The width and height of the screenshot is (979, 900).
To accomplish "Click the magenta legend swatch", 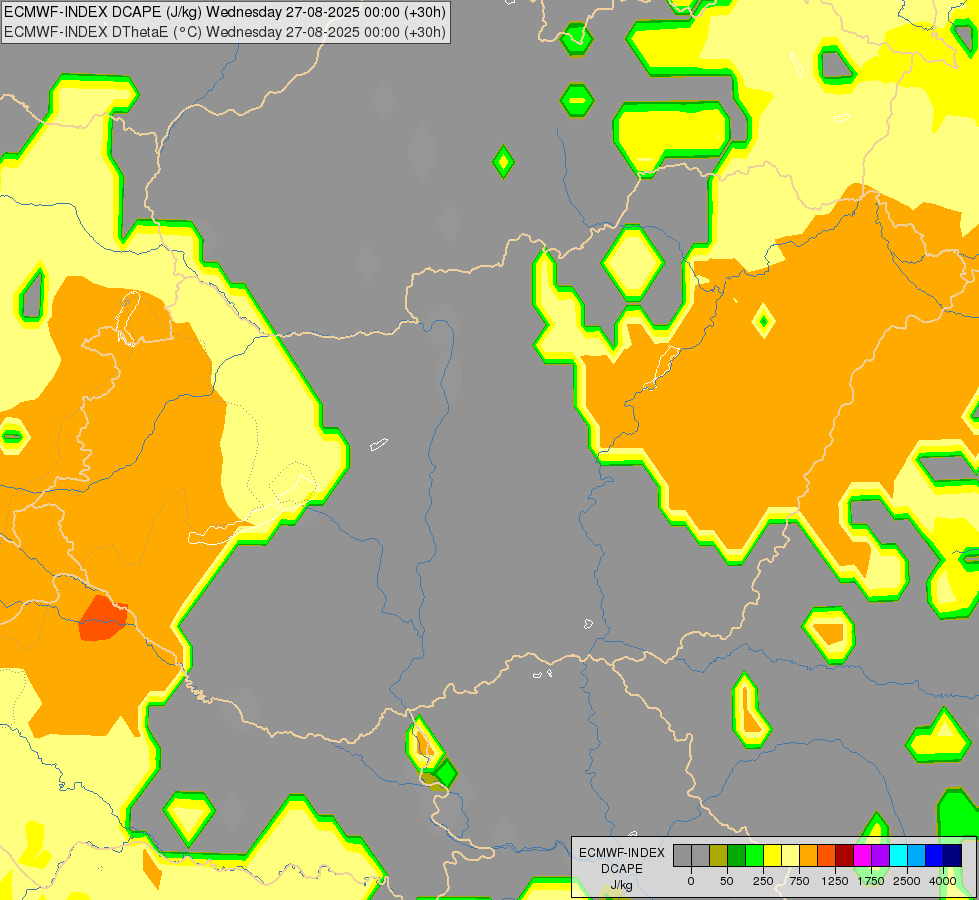I will [x=862, y=855].
